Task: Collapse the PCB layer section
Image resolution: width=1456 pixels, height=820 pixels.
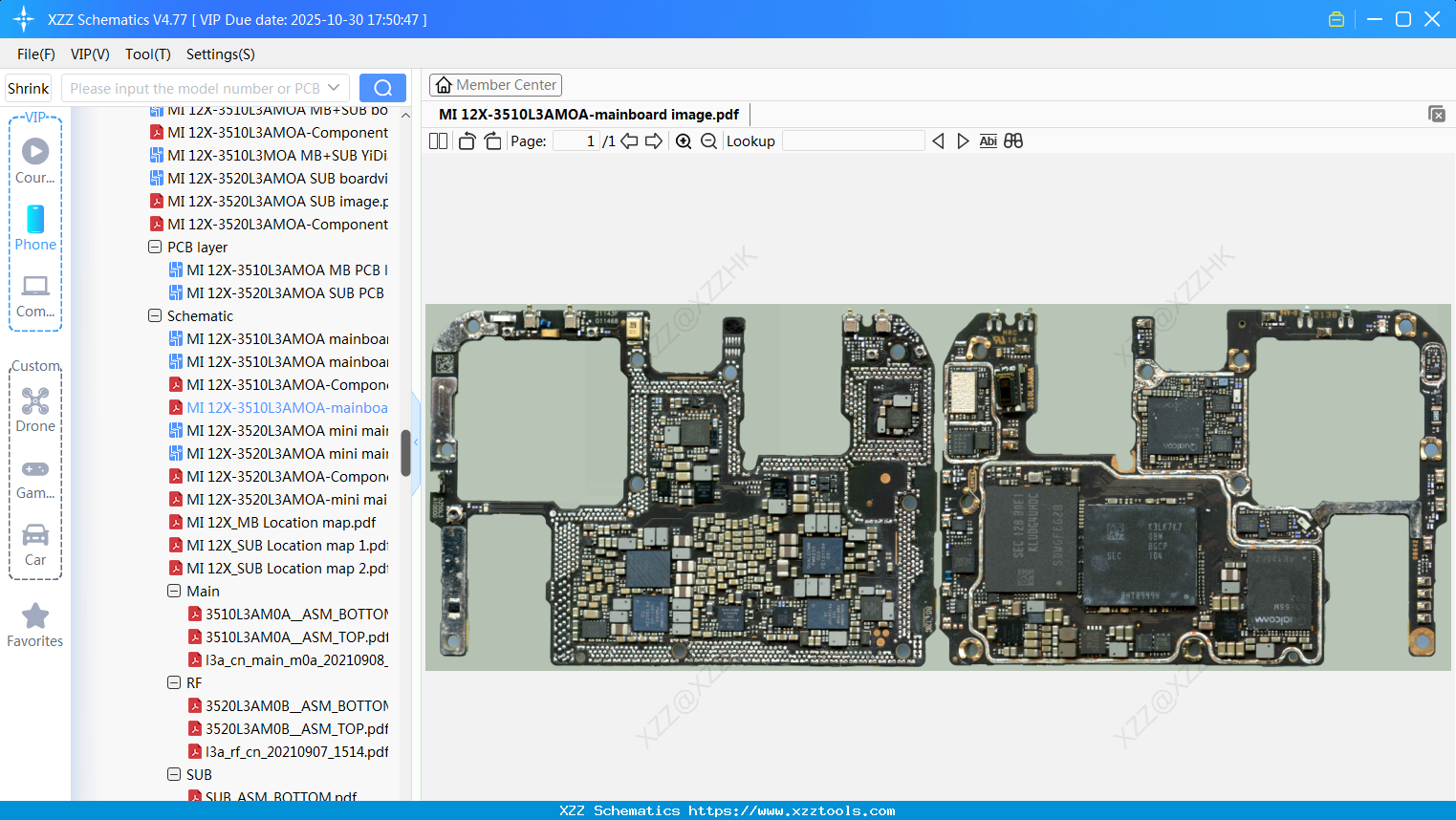Action: click(155, 247)
